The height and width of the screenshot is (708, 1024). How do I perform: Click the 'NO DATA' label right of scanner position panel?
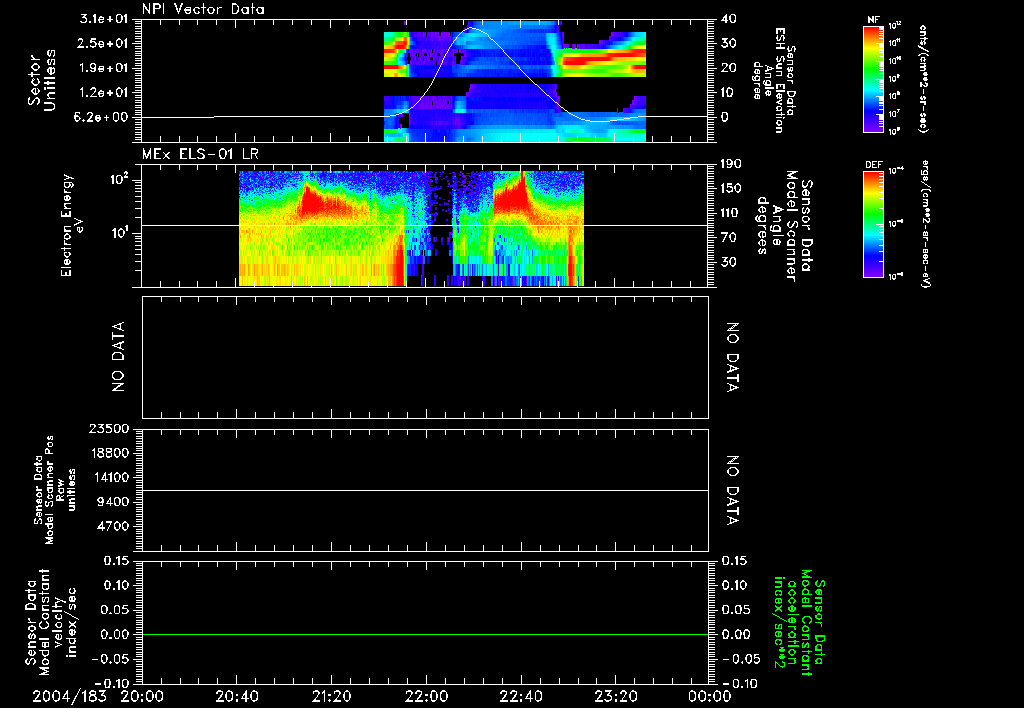pyautogui.click(x=732, y=491)
